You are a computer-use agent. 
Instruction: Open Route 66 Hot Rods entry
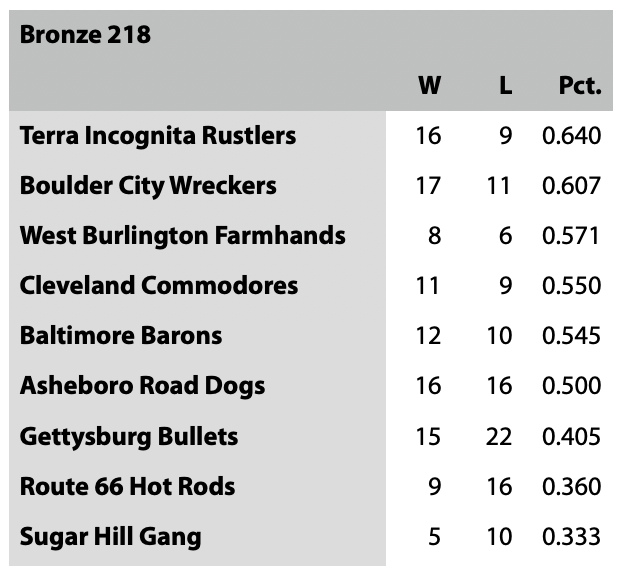[127, 487]
